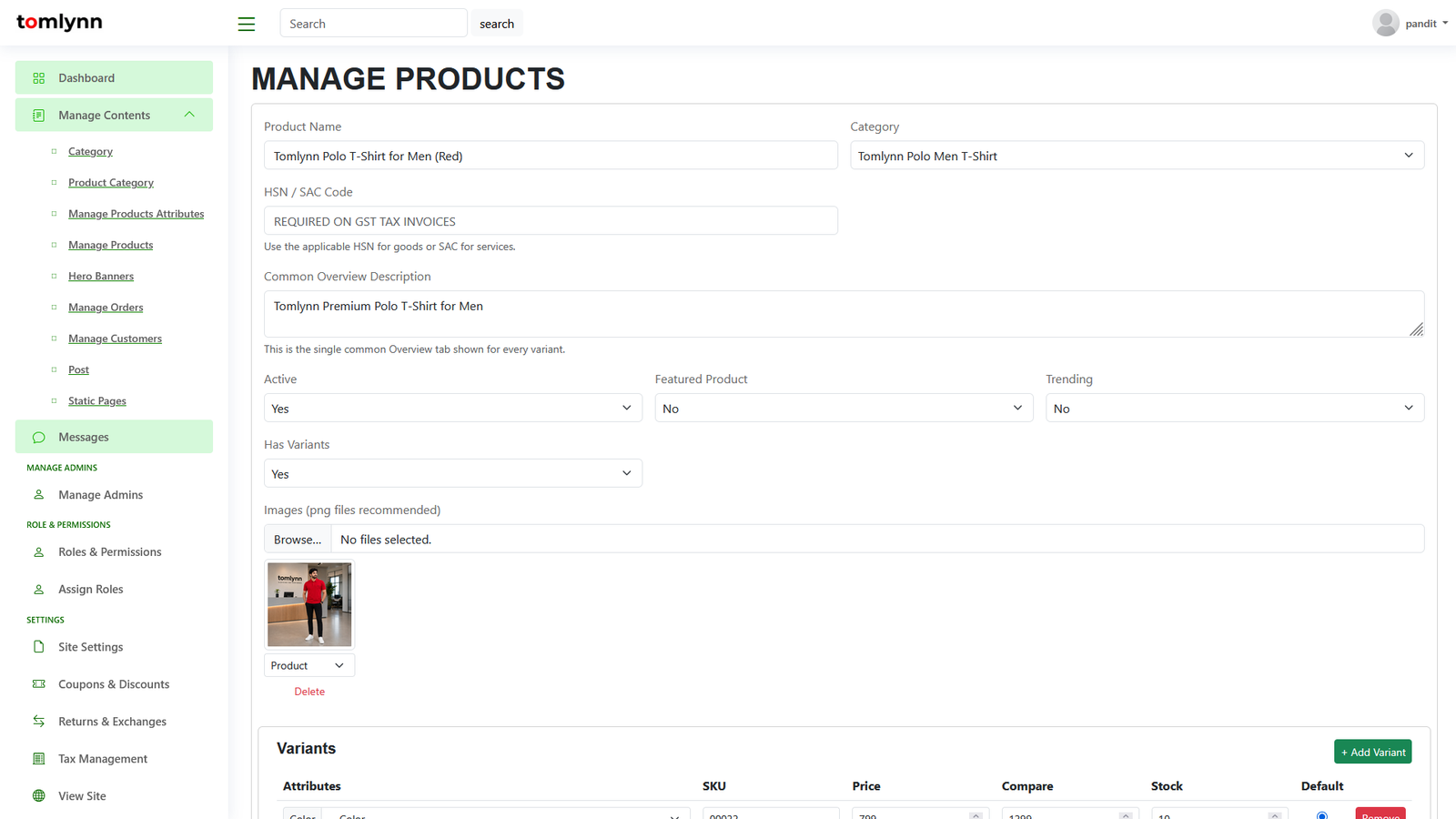Click the Manage Contents document icon
This screenshot has height=819, width=1456.
tap(39, 116)
